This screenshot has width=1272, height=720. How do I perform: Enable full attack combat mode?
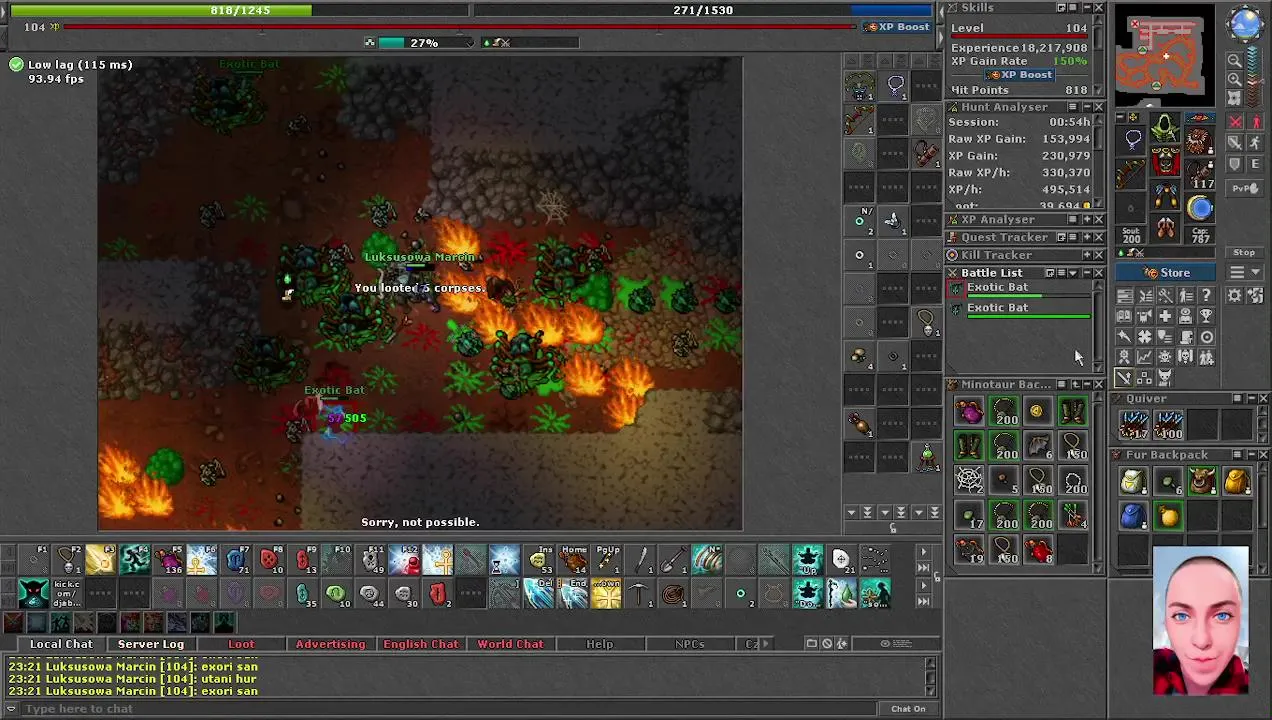tap(1235, 121)
